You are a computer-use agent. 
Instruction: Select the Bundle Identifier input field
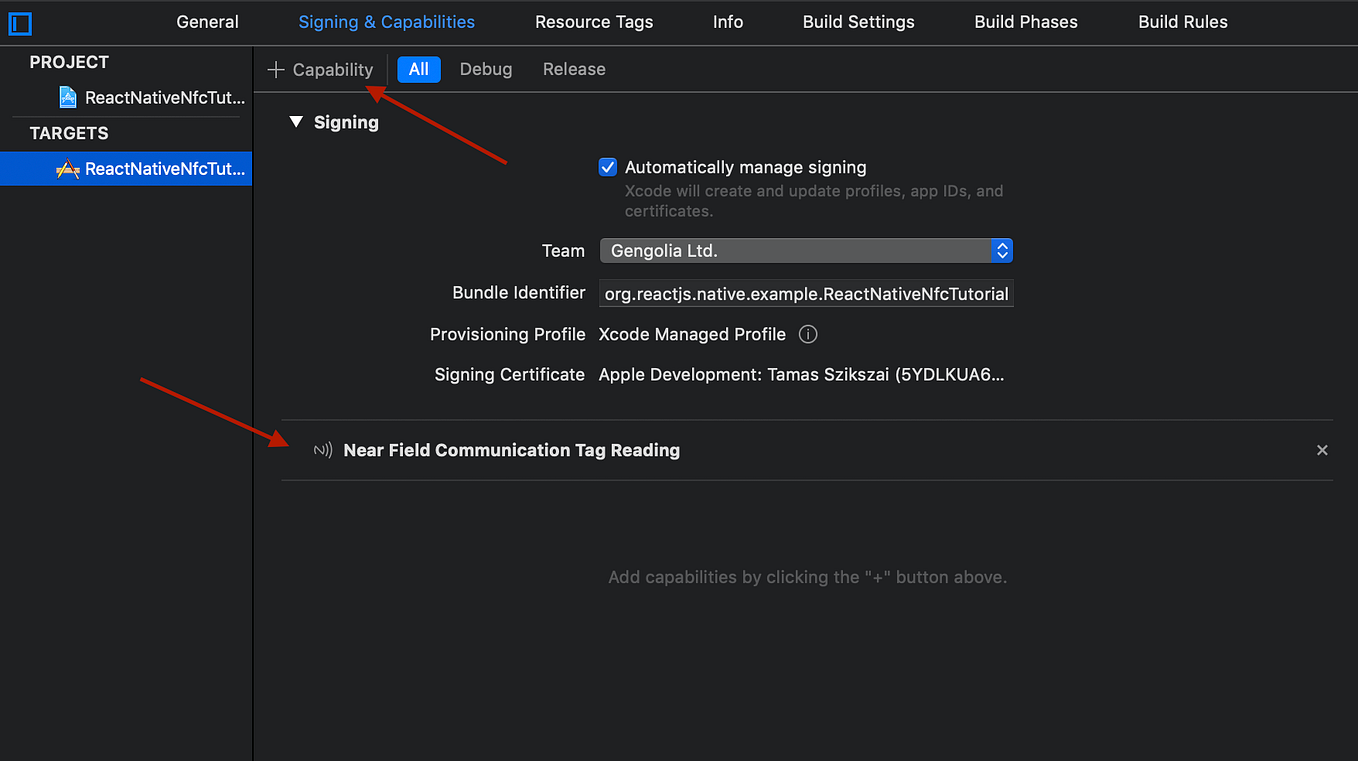(x=806, y=293)
